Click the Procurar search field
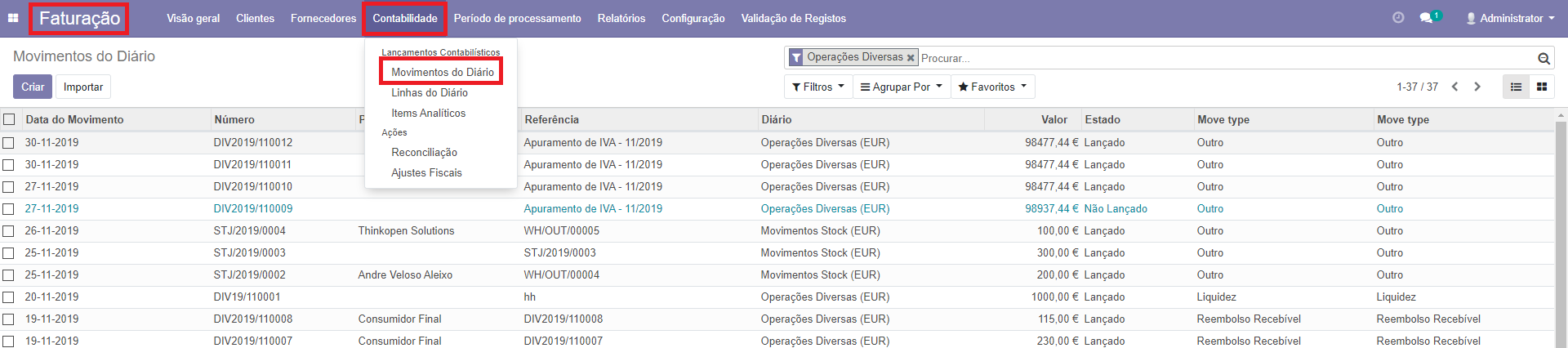Image resolution: width=1568 pixels, height=348 pixels. coord(1225,58)
